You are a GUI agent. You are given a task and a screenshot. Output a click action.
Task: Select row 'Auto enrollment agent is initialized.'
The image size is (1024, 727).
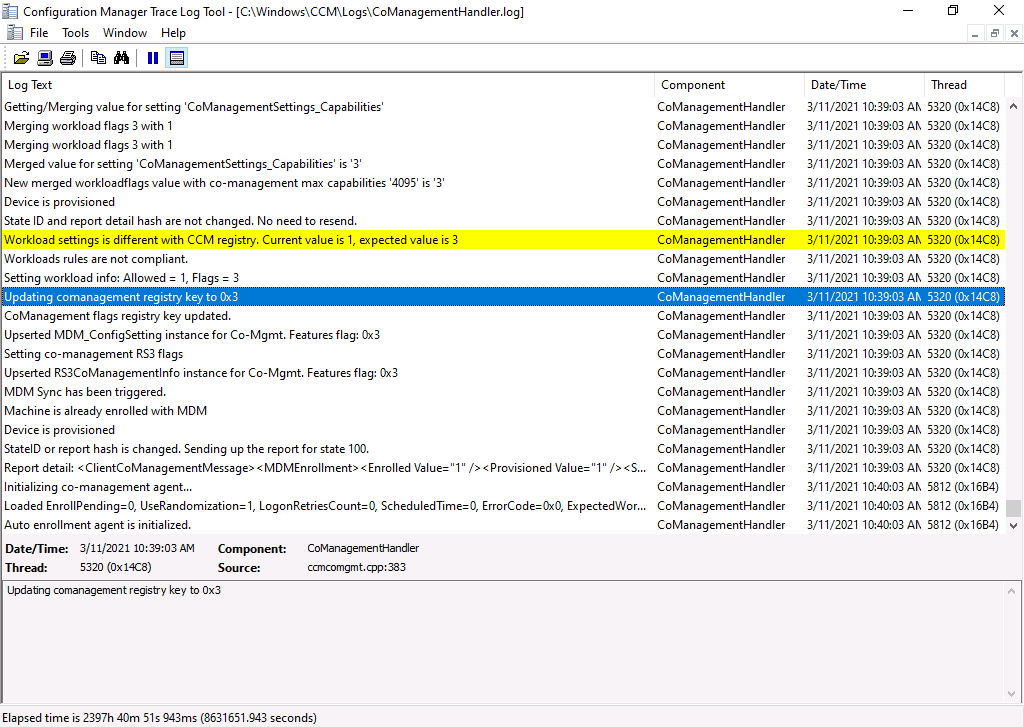pos(503,525)
